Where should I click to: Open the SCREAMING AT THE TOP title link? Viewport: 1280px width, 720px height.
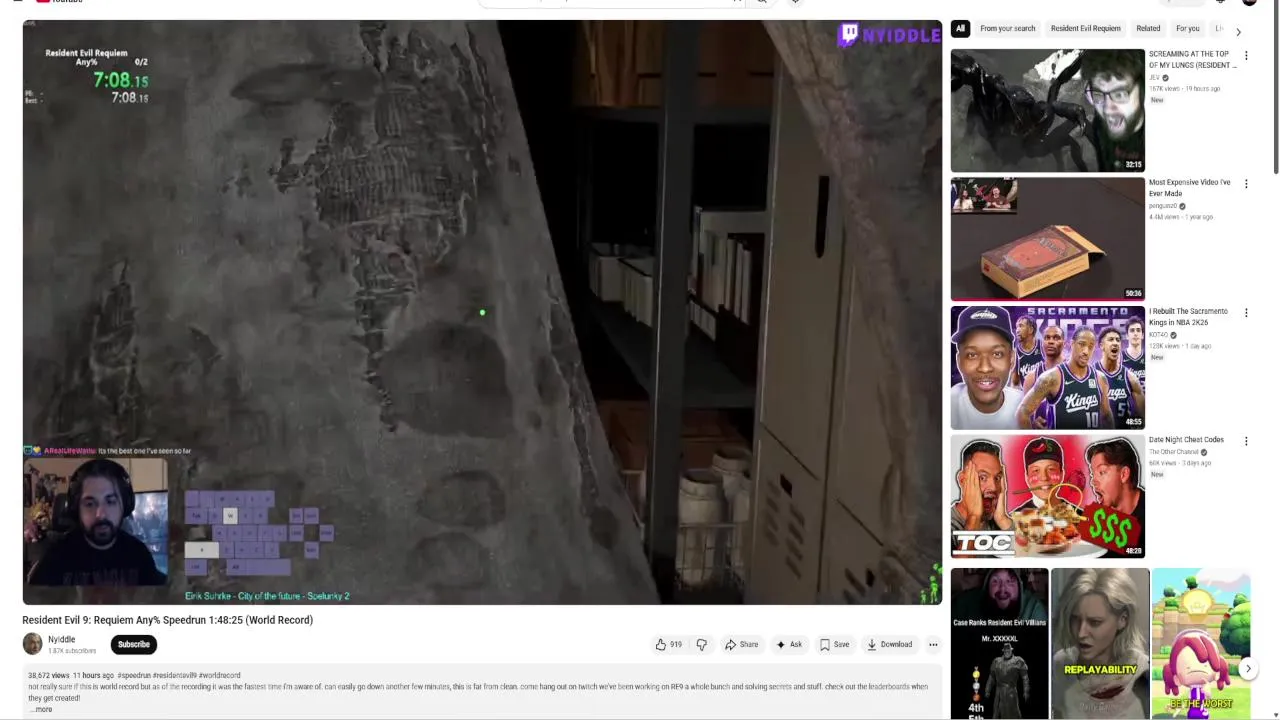pos(1192,60)
